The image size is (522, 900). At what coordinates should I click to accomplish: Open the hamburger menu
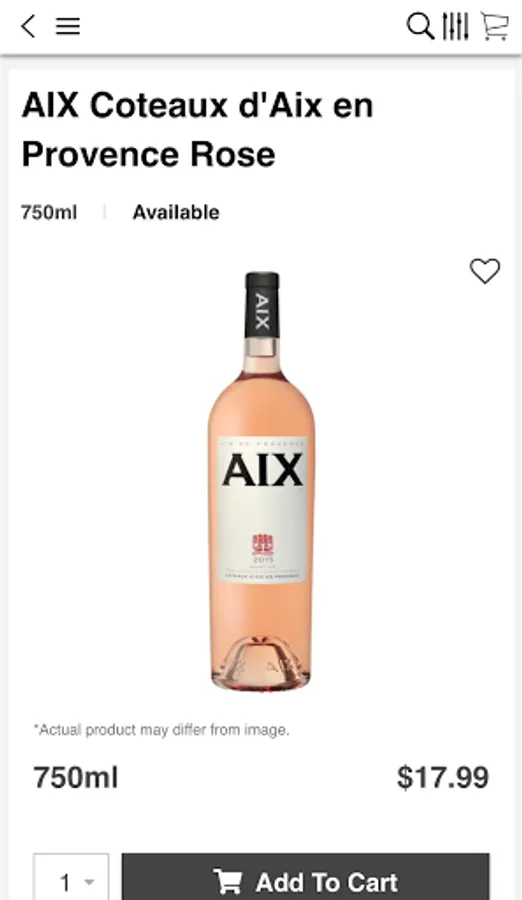pos(68,26)
